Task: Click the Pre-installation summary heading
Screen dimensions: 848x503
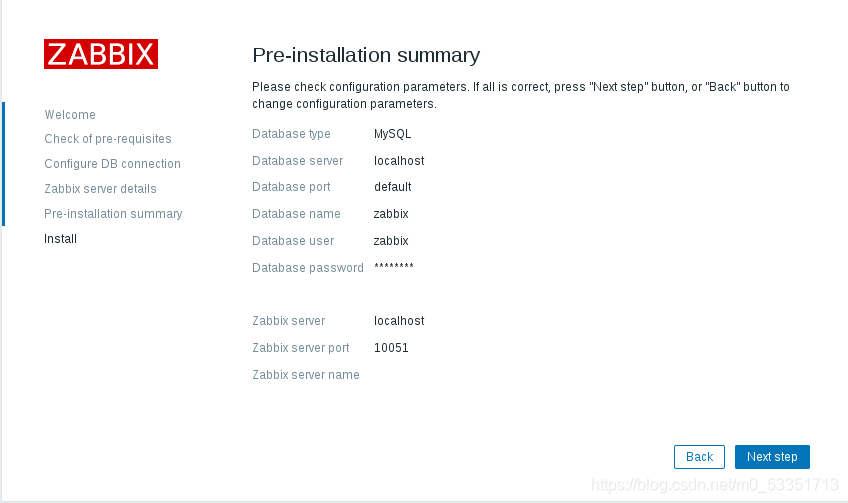Action: (366, 55)
